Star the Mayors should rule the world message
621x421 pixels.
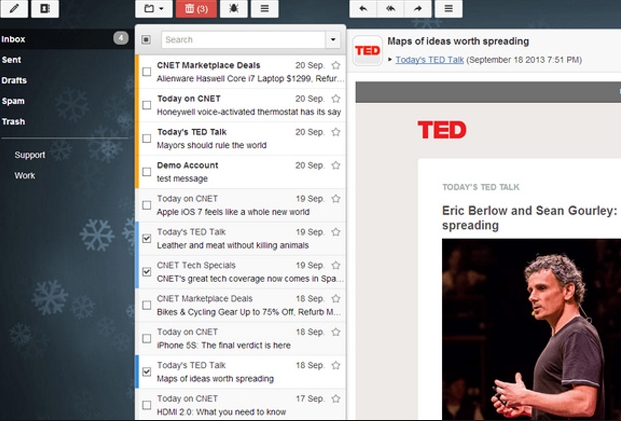(336, 132)
